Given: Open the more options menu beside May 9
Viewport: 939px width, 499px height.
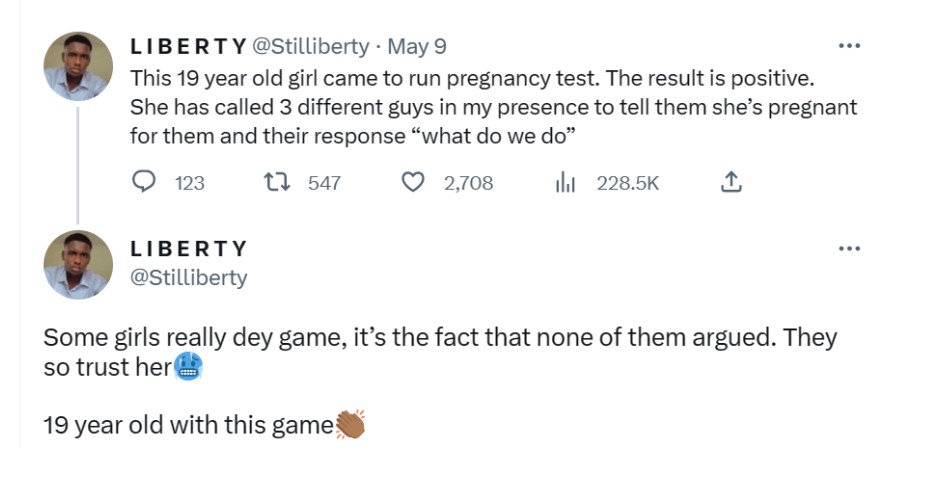Looking at the screenshot, I should (x=849, y=45).
